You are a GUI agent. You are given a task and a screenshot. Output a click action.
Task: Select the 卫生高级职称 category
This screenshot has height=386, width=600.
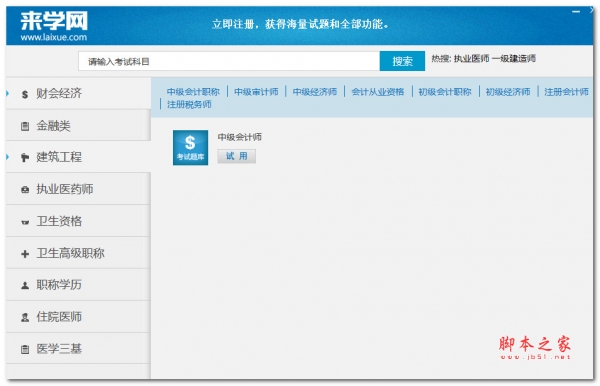[x=78, y=253]
